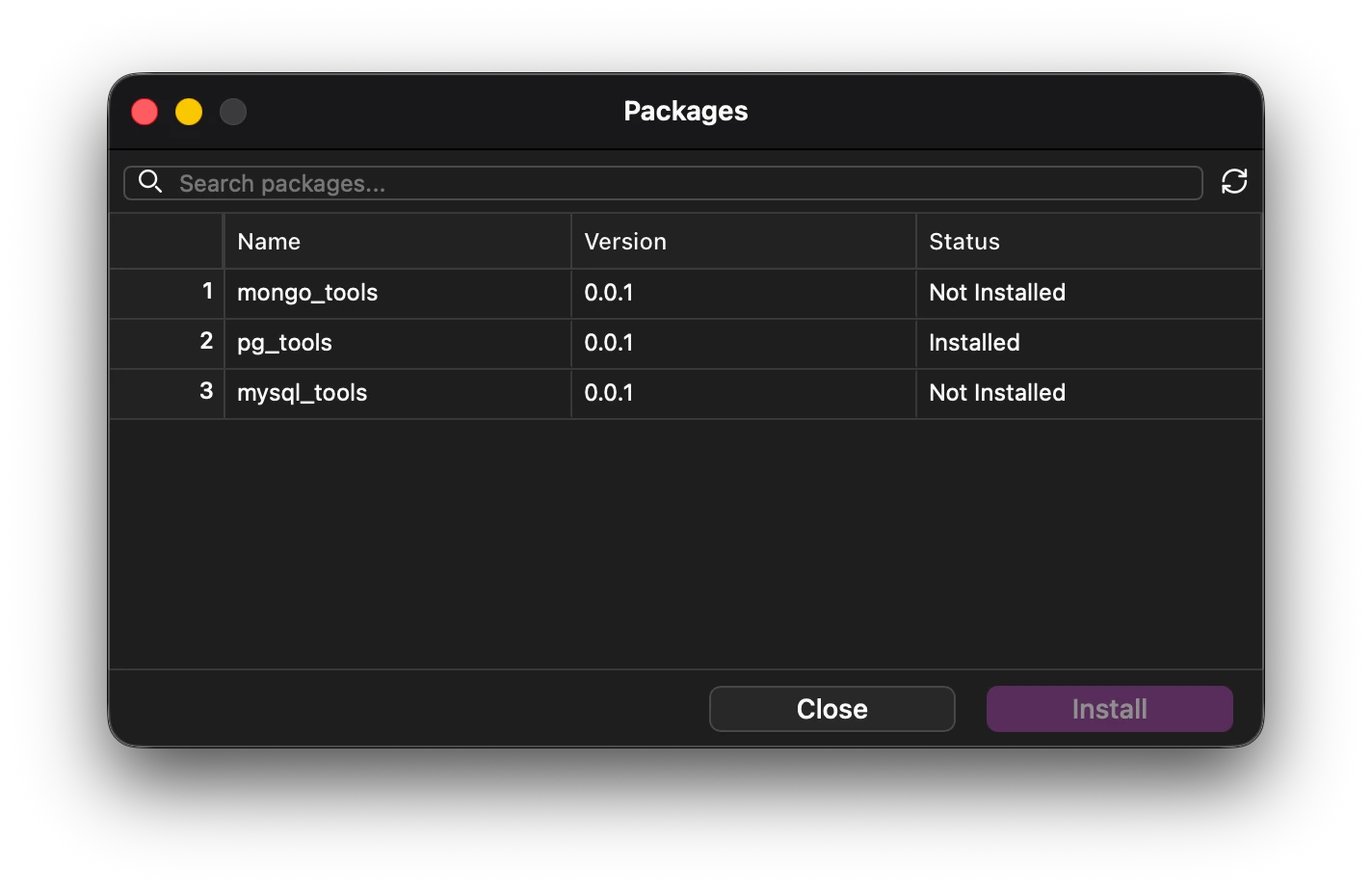Click the Name column header
The width and height of the screenshot is (1372, 890).
point(268,241)
